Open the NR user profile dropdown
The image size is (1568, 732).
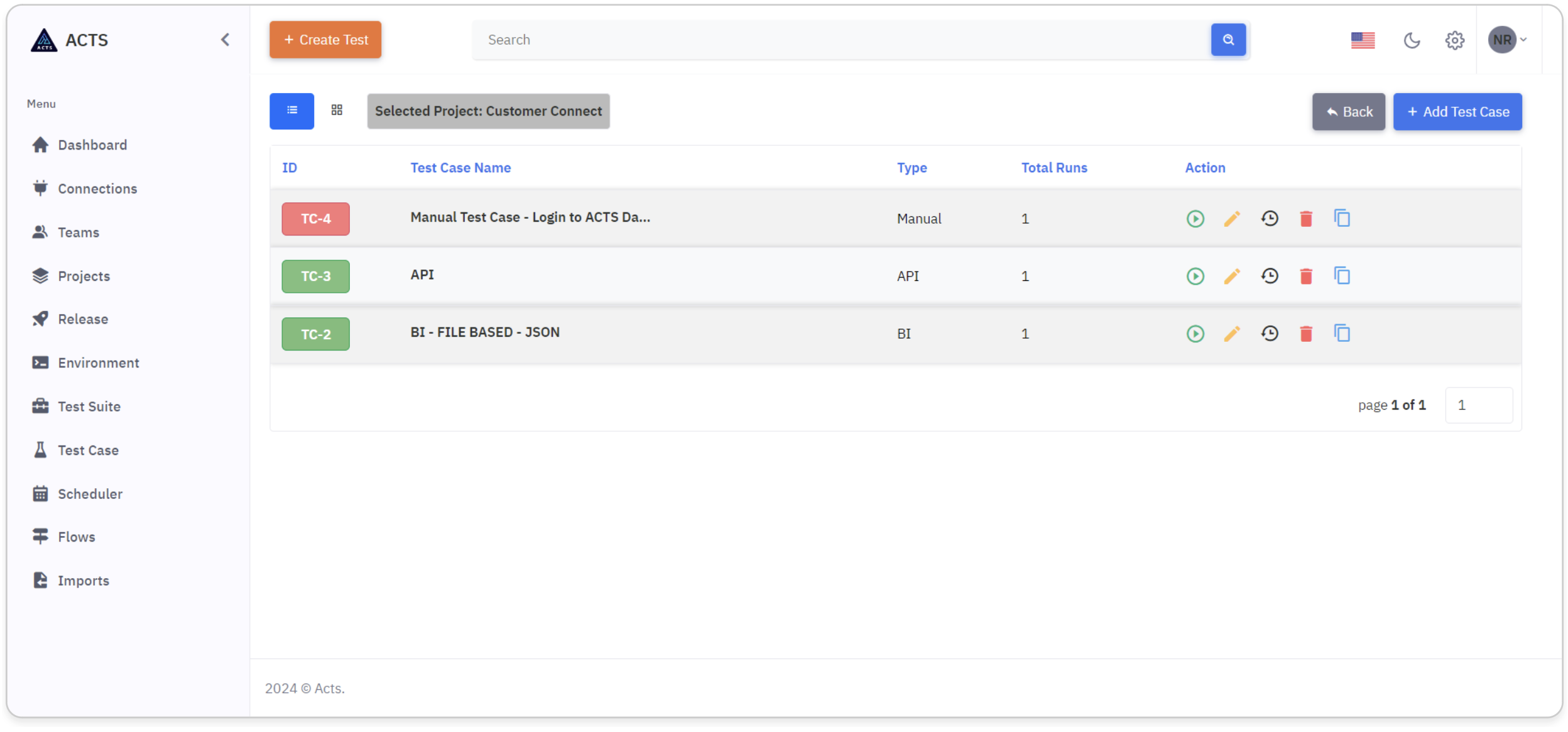[x=1506, y=40]
